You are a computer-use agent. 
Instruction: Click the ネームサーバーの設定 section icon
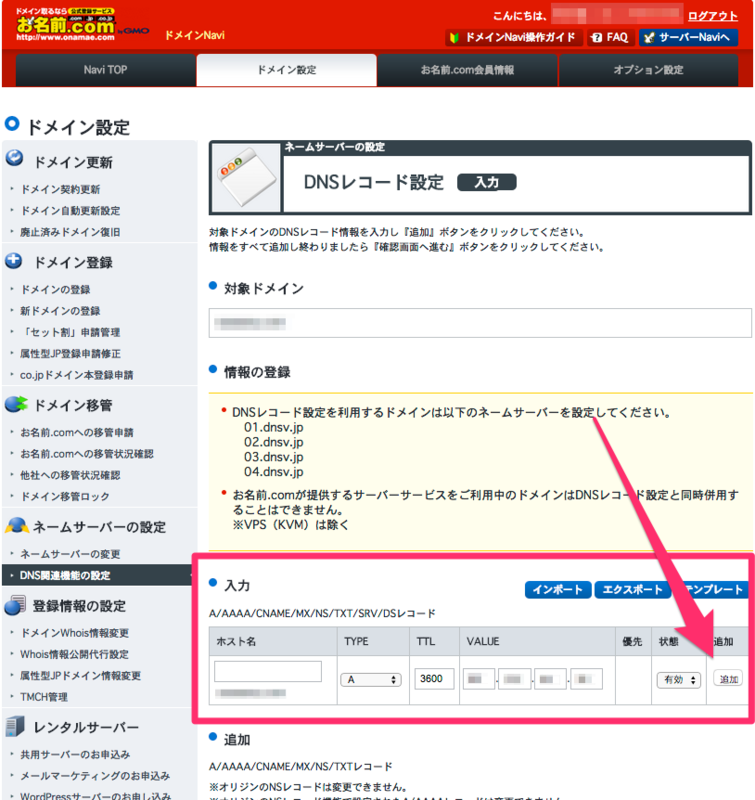[17, 526]
